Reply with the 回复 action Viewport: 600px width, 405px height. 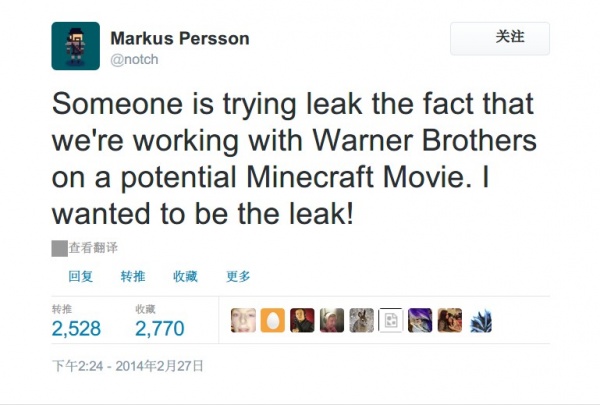click(x=81, y=276)
